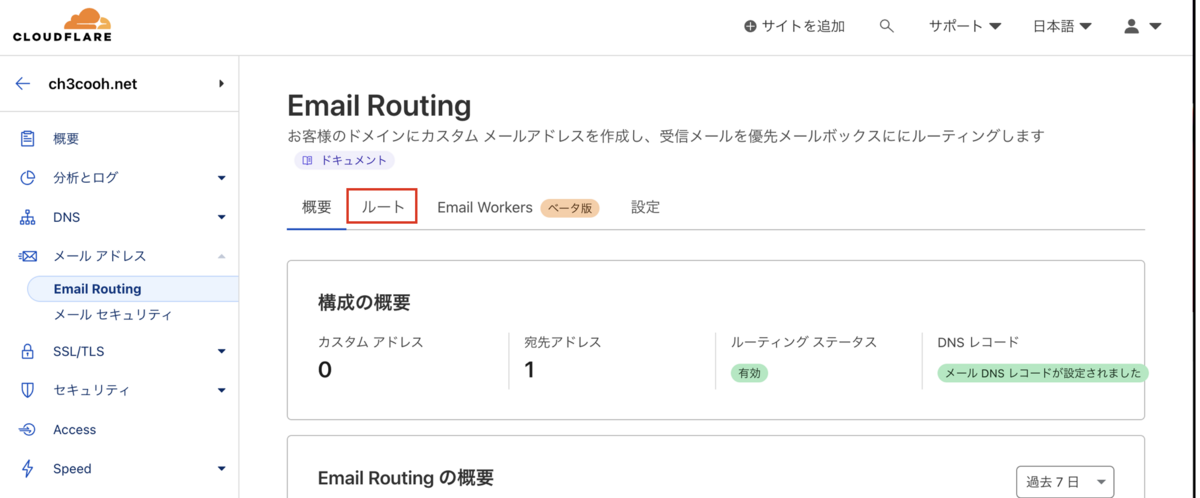This screenshot has width=1200, height=498.
Task: Select メール セキュリティ in the sidebar
Action: [x=112, y=315]
